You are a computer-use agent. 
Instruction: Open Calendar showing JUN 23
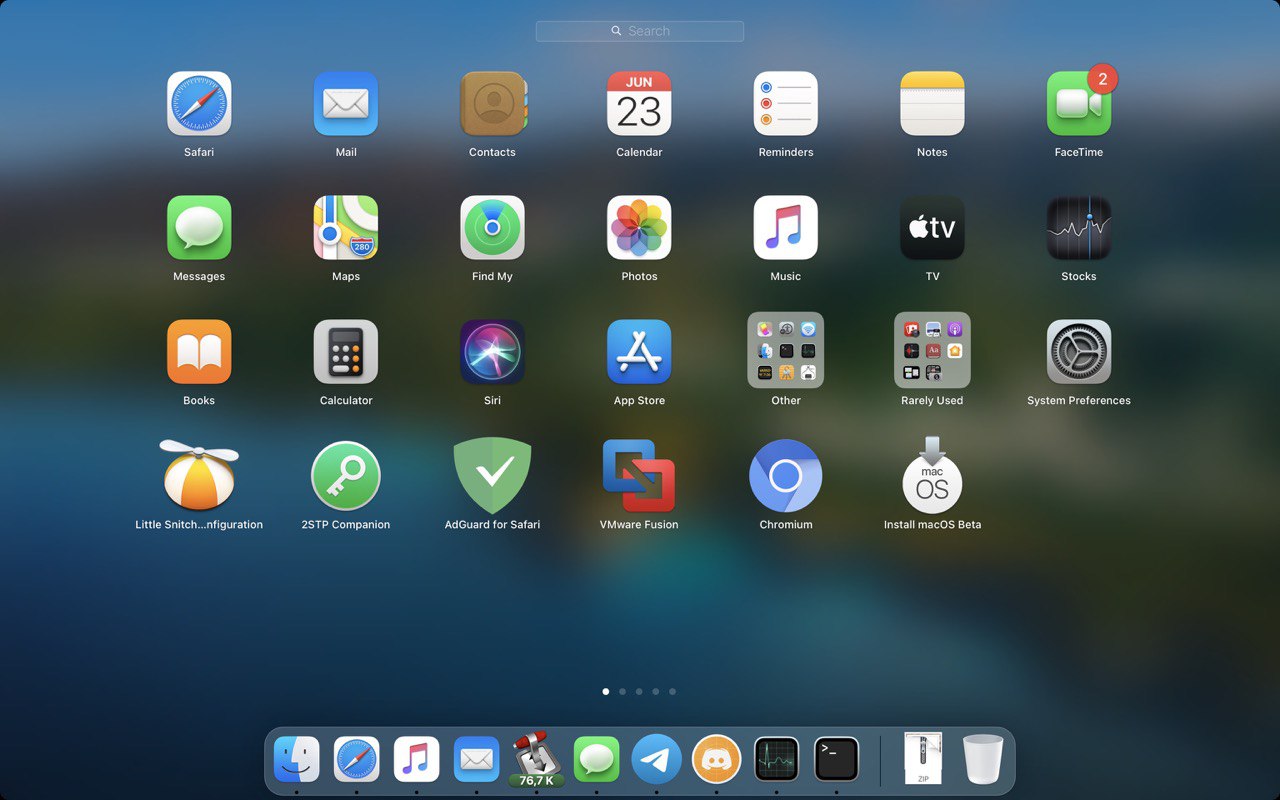639,103
